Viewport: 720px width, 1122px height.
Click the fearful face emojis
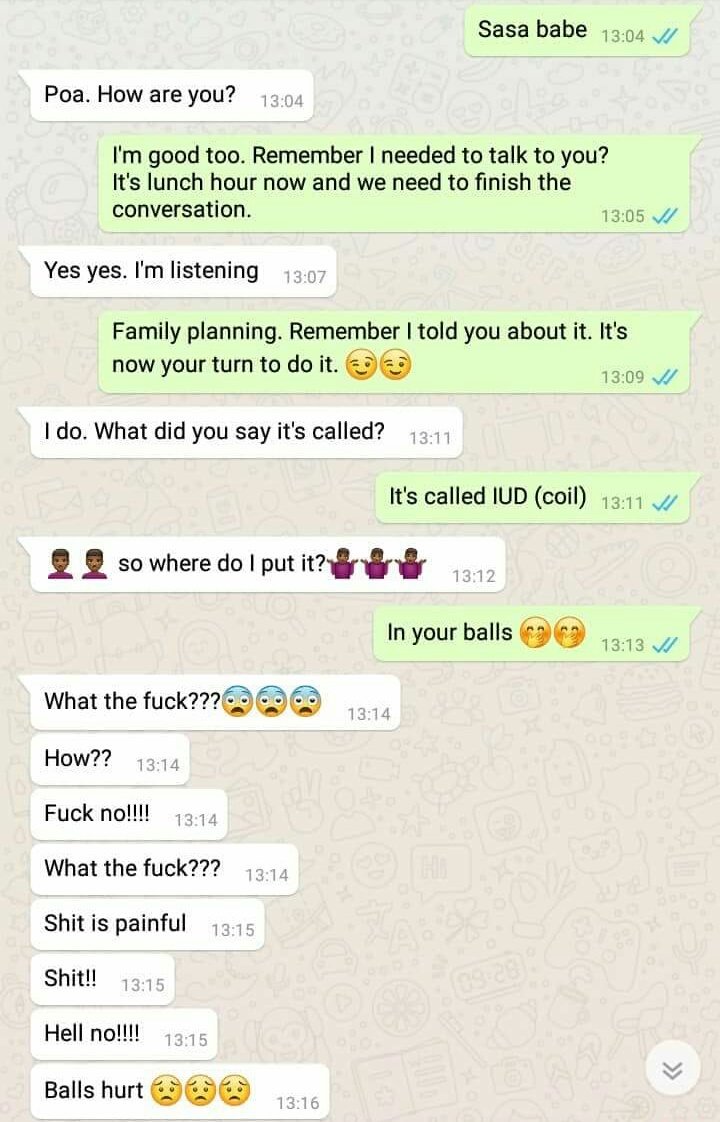(x=272, y=701)
